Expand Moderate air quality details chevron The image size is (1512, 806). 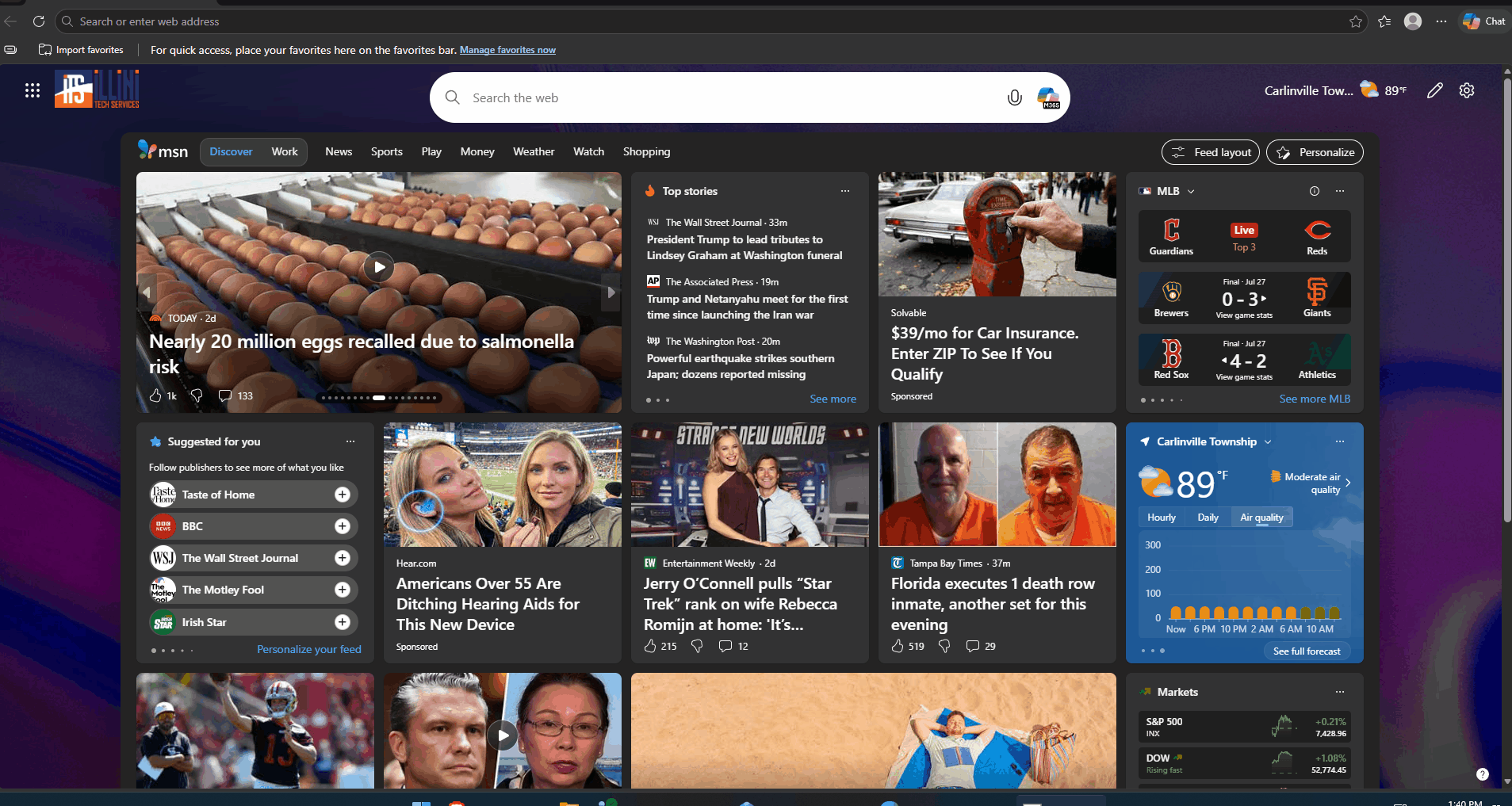[1348, 482]
